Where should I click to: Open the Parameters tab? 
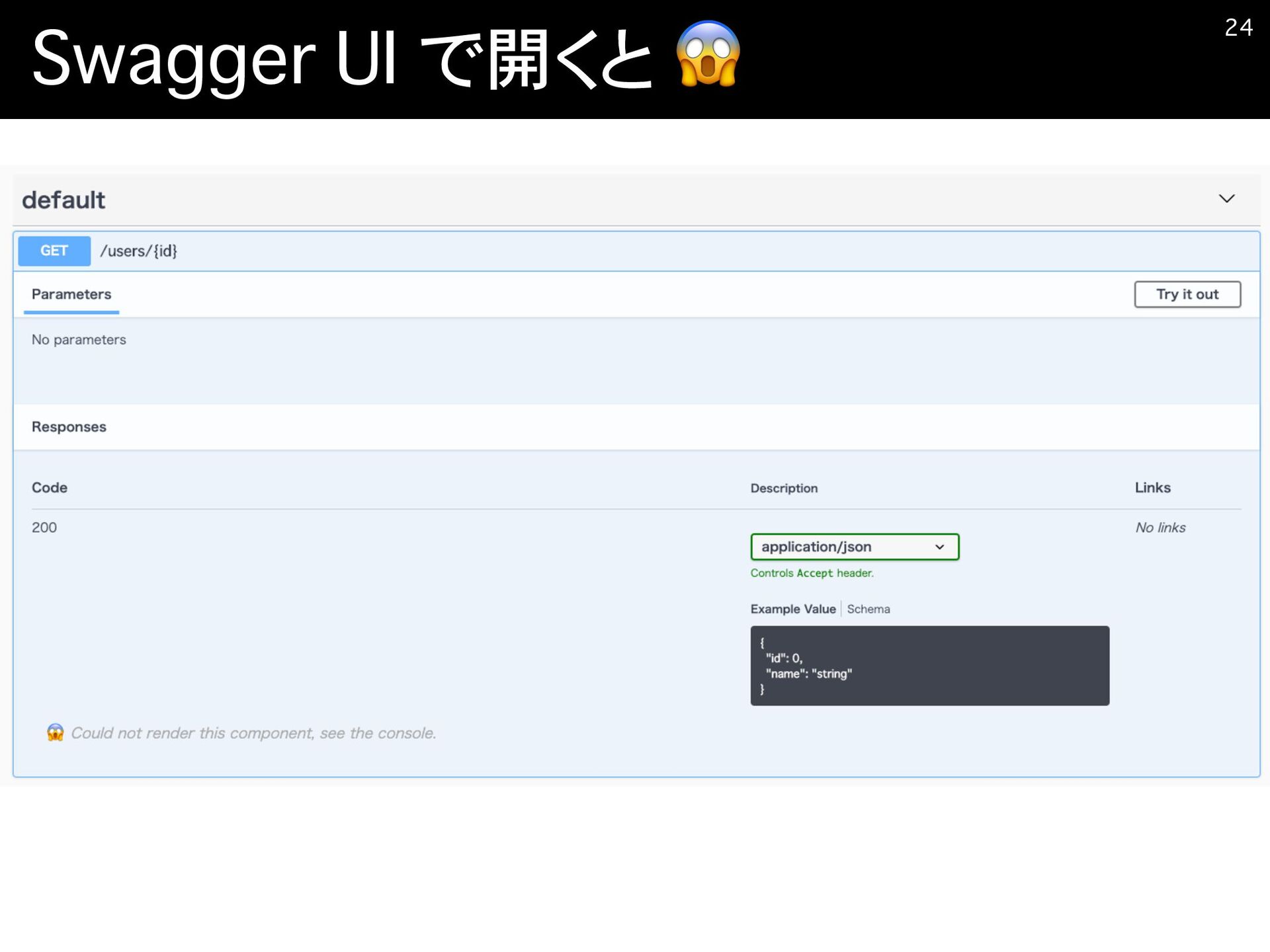click(x=71, y=294)
